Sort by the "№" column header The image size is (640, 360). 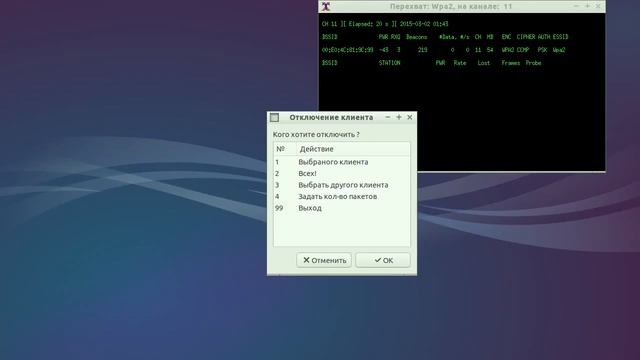tap(285, 149)
